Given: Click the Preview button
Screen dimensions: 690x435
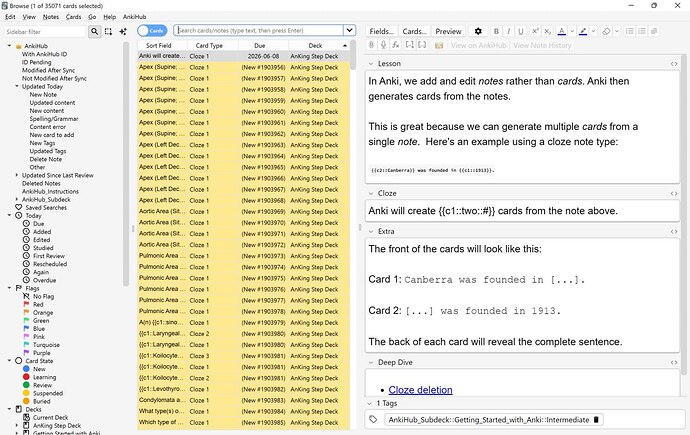Looking at the screenshot, I should pyautogui.click(x=448, y=31).
